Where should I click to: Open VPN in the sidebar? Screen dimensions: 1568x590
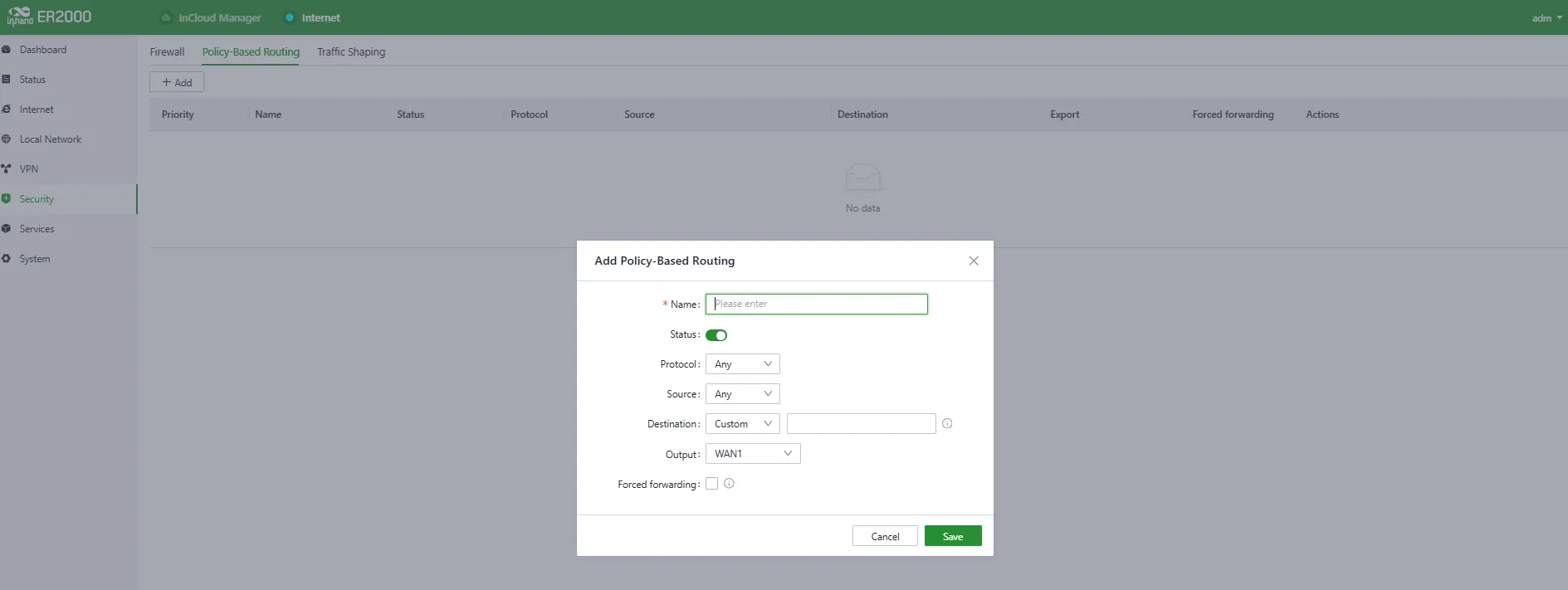pyautogui.click(x=68, y=169)
